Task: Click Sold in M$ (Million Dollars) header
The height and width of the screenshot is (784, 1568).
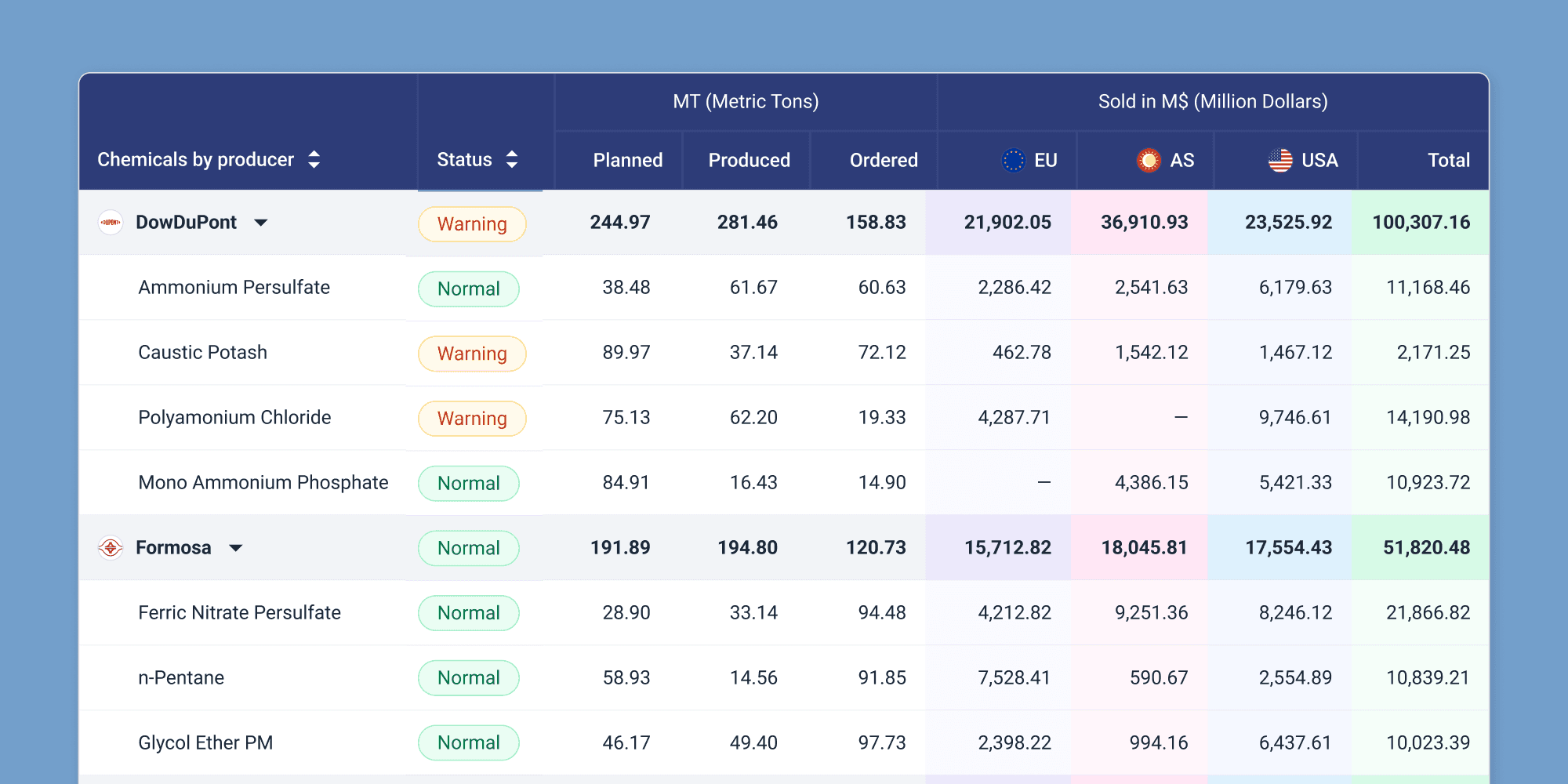Action: tap(1213, 101)
